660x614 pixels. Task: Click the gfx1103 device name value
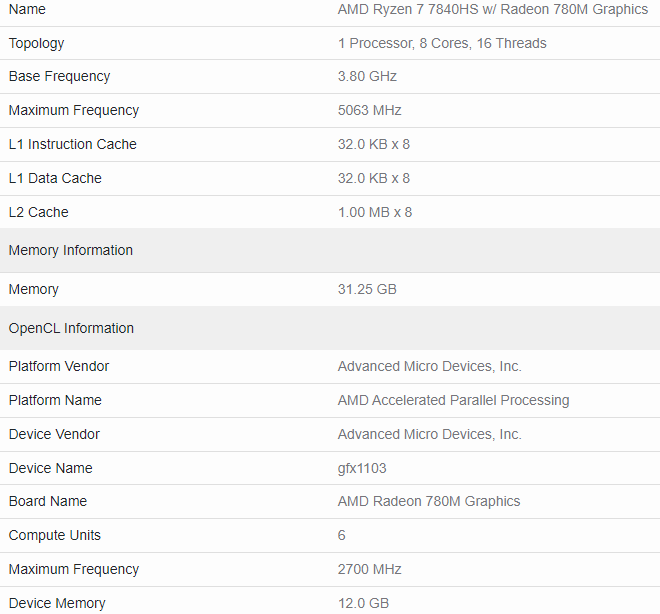coord(362,469)
